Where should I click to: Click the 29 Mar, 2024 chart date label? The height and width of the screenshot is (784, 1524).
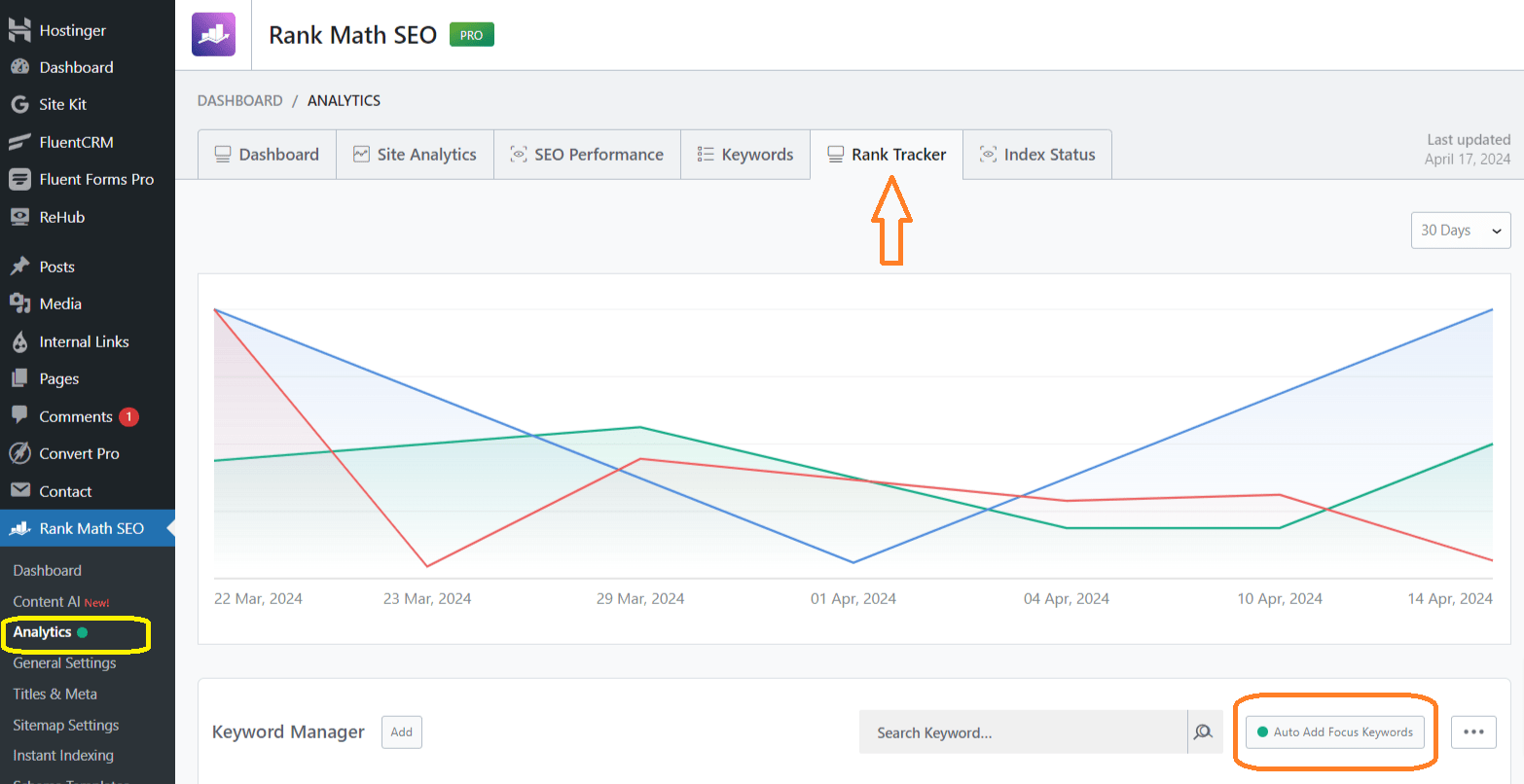[x=640, y=599]
